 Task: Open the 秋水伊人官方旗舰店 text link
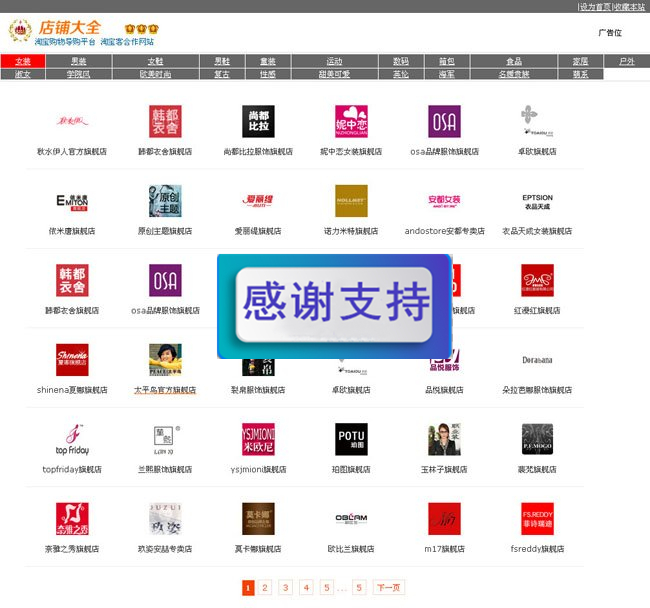click(x=72, y=152)
